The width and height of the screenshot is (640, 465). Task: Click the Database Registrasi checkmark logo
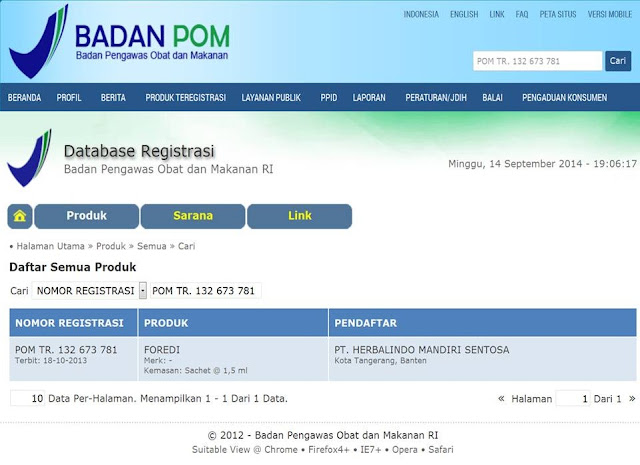tap(30, 158)
